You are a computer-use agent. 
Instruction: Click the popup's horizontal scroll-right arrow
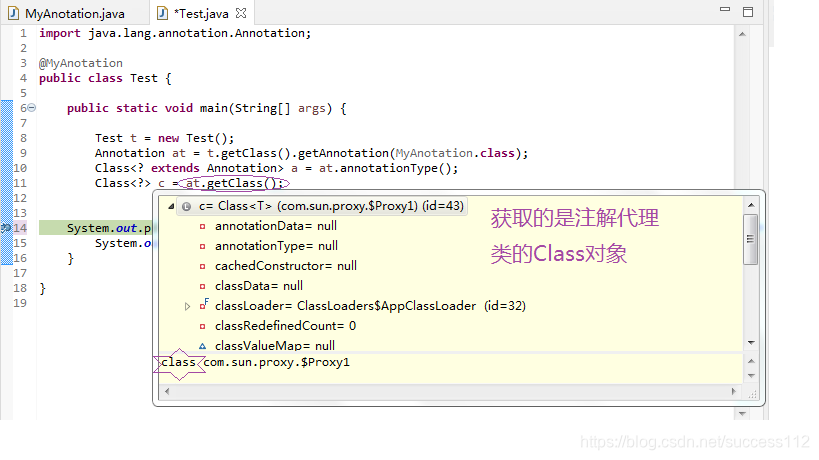click(x=733, y=391)
